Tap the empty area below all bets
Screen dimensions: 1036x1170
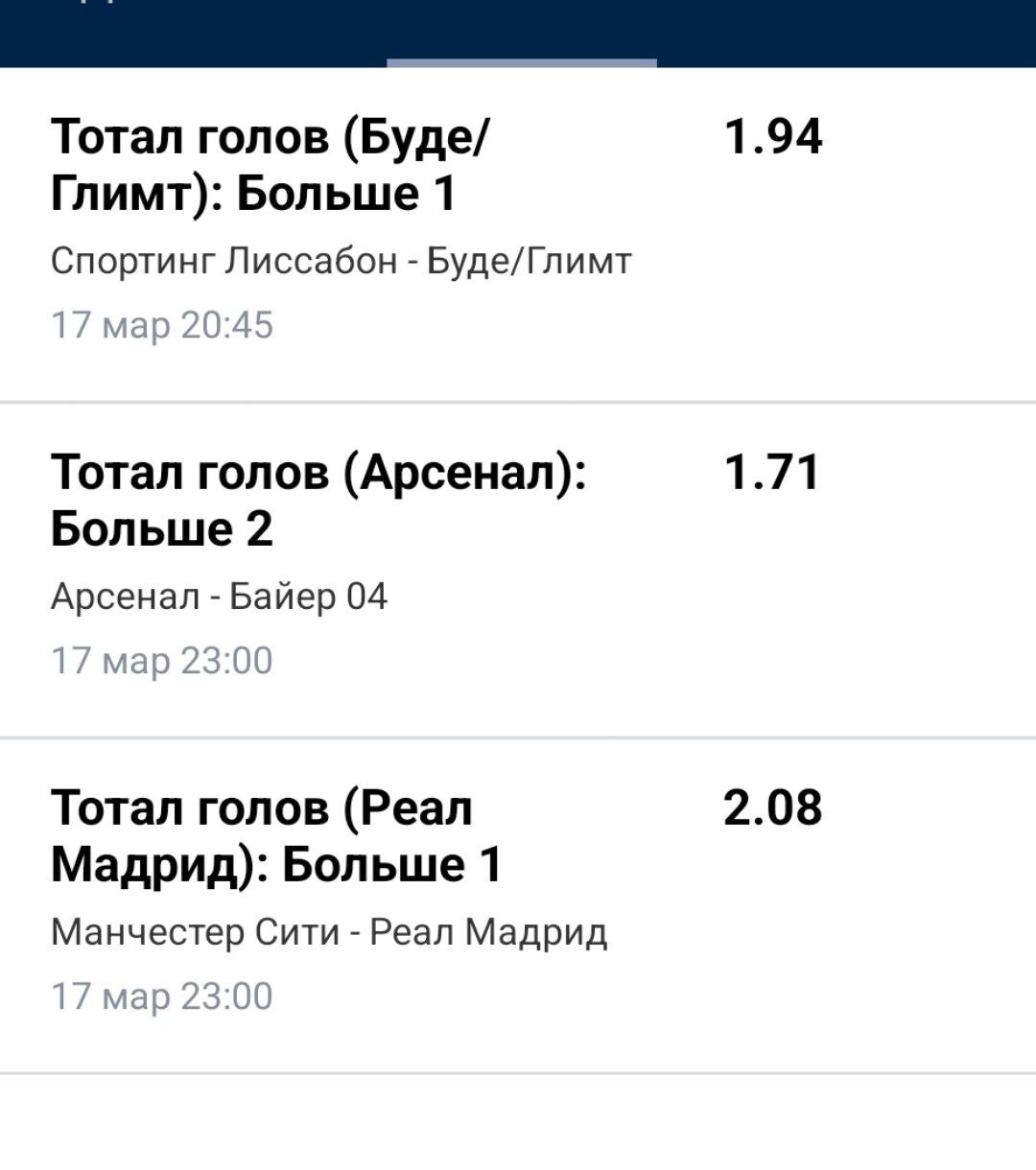518,1122
